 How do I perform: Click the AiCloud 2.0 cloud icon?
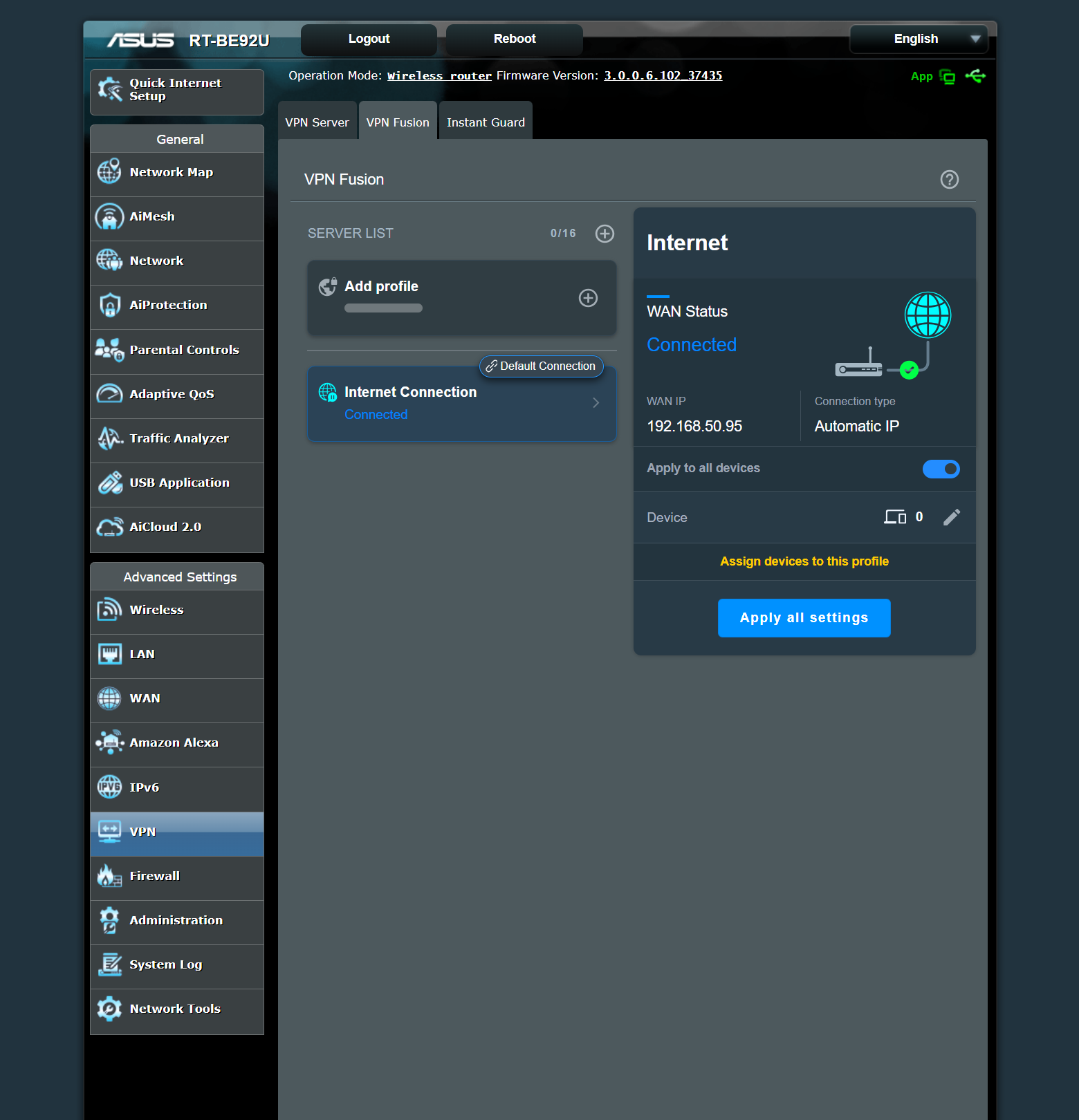pos(109,527)
